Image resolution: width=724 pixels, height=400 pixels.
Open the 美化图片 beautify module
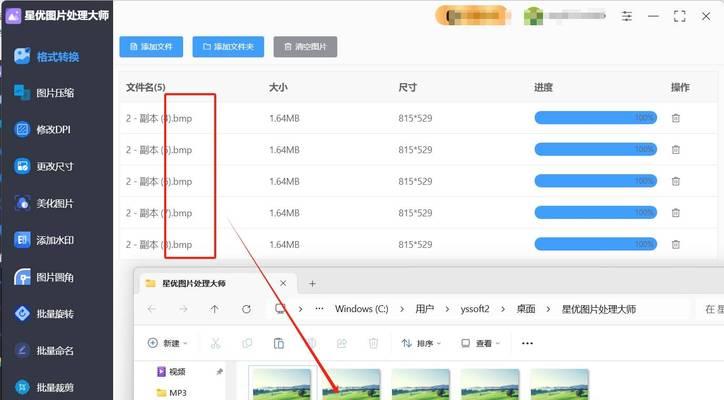pos(44,203)
